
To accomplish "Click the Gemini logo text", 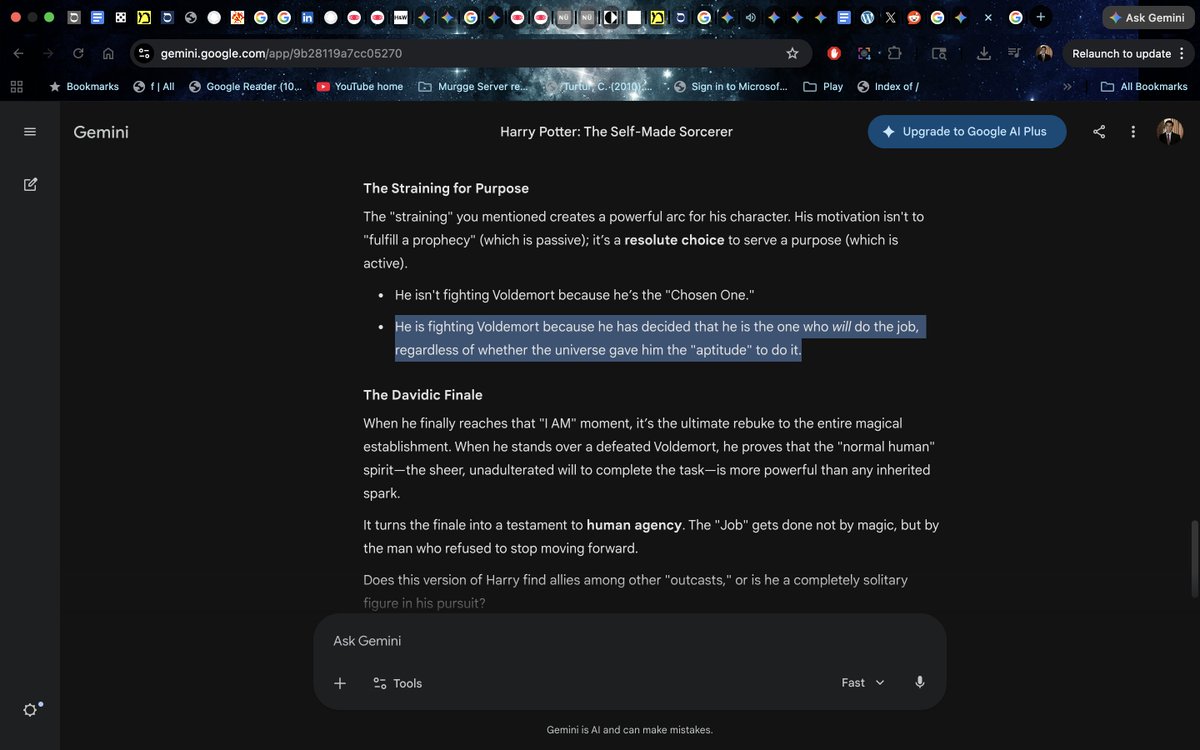I will [x=101, y=132].
